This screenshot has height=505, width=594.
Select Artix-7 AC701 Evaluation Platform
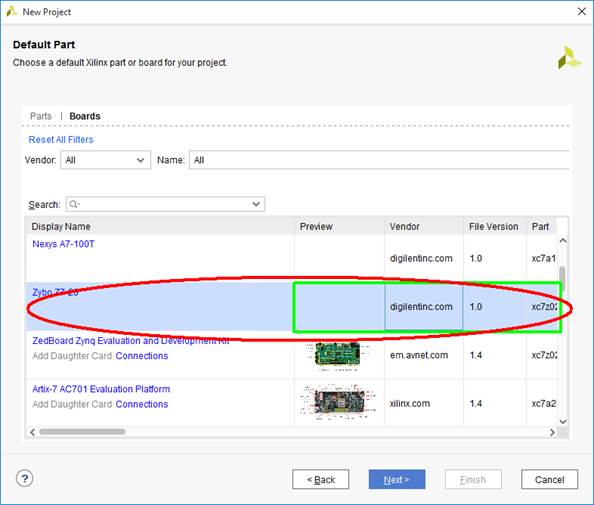(101, 389)
